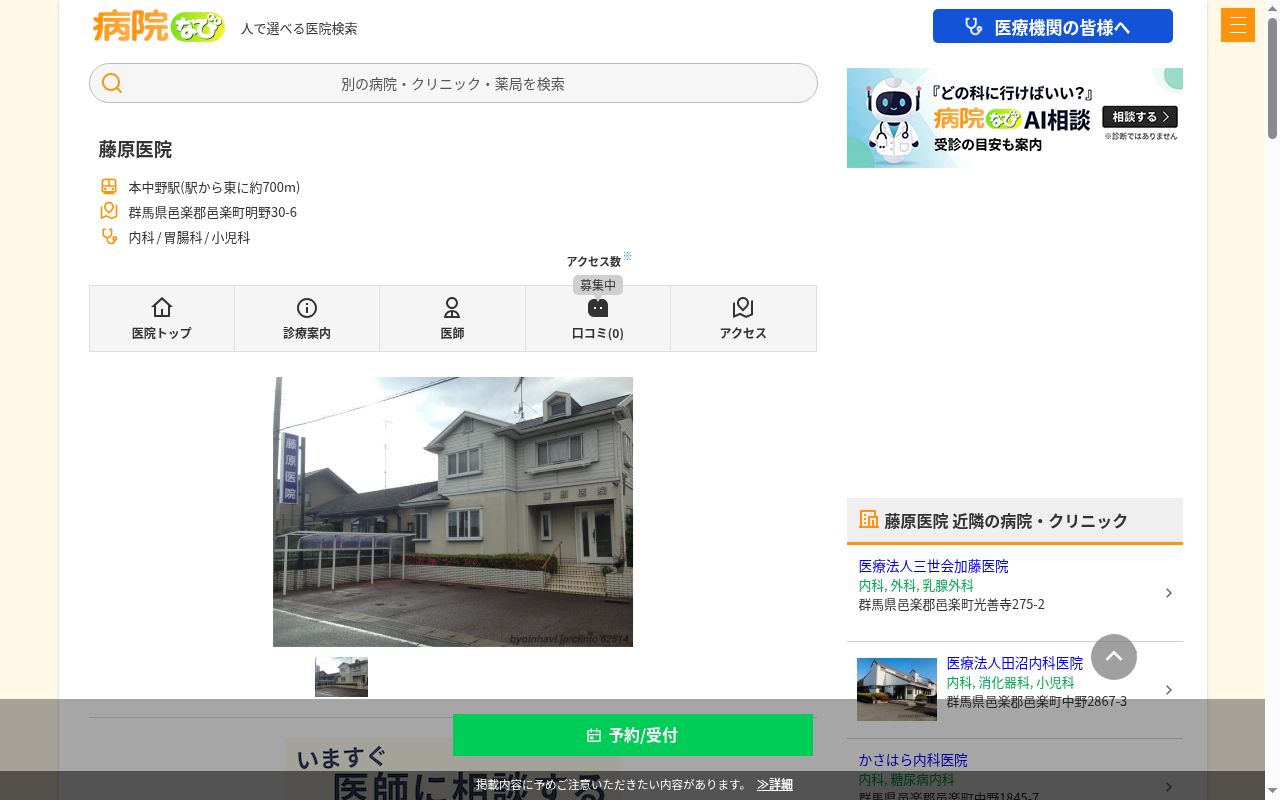
Task: Click the train station icon
Action: coord(109,186)
